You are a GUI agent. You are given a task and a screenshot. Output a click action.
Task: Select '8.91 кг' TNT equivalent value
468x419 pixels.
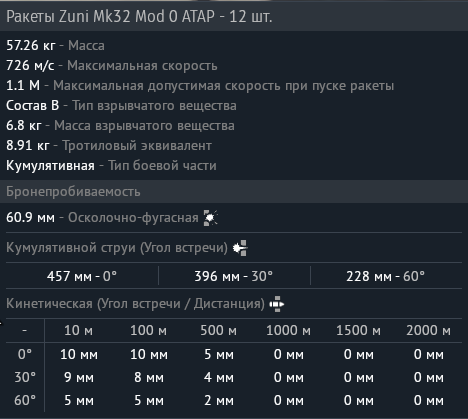pos(28,145)
